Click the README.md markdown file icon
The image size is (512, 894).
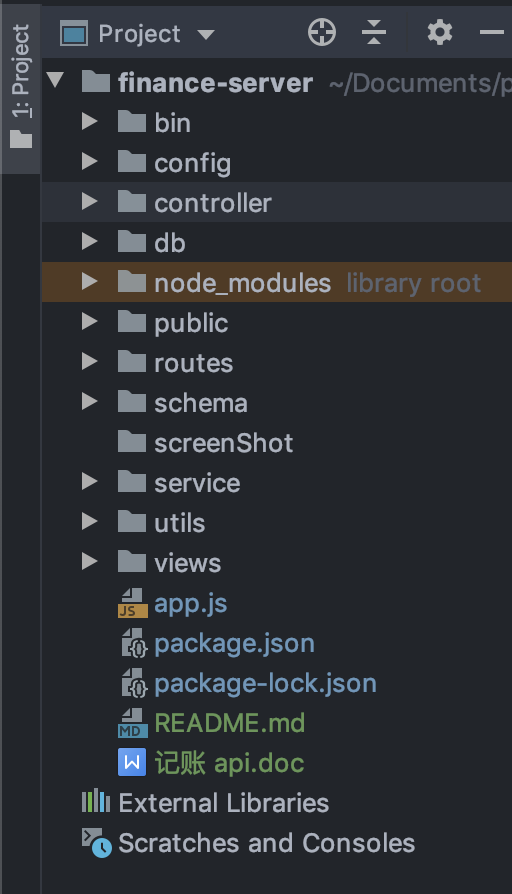click(x=132, y=723)
